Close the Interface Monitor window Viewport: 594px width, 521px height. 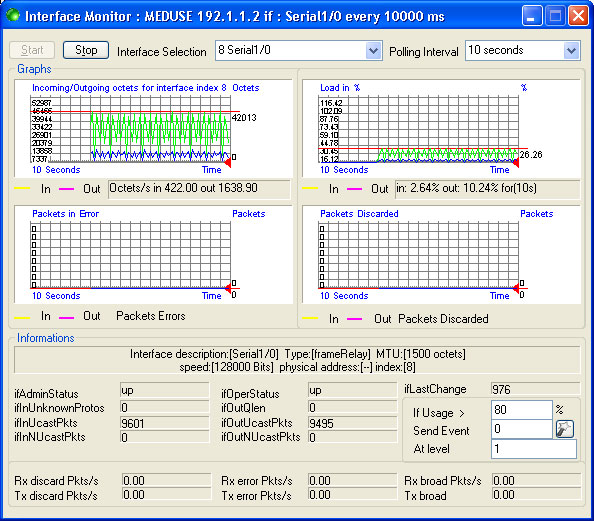(578, 16)
